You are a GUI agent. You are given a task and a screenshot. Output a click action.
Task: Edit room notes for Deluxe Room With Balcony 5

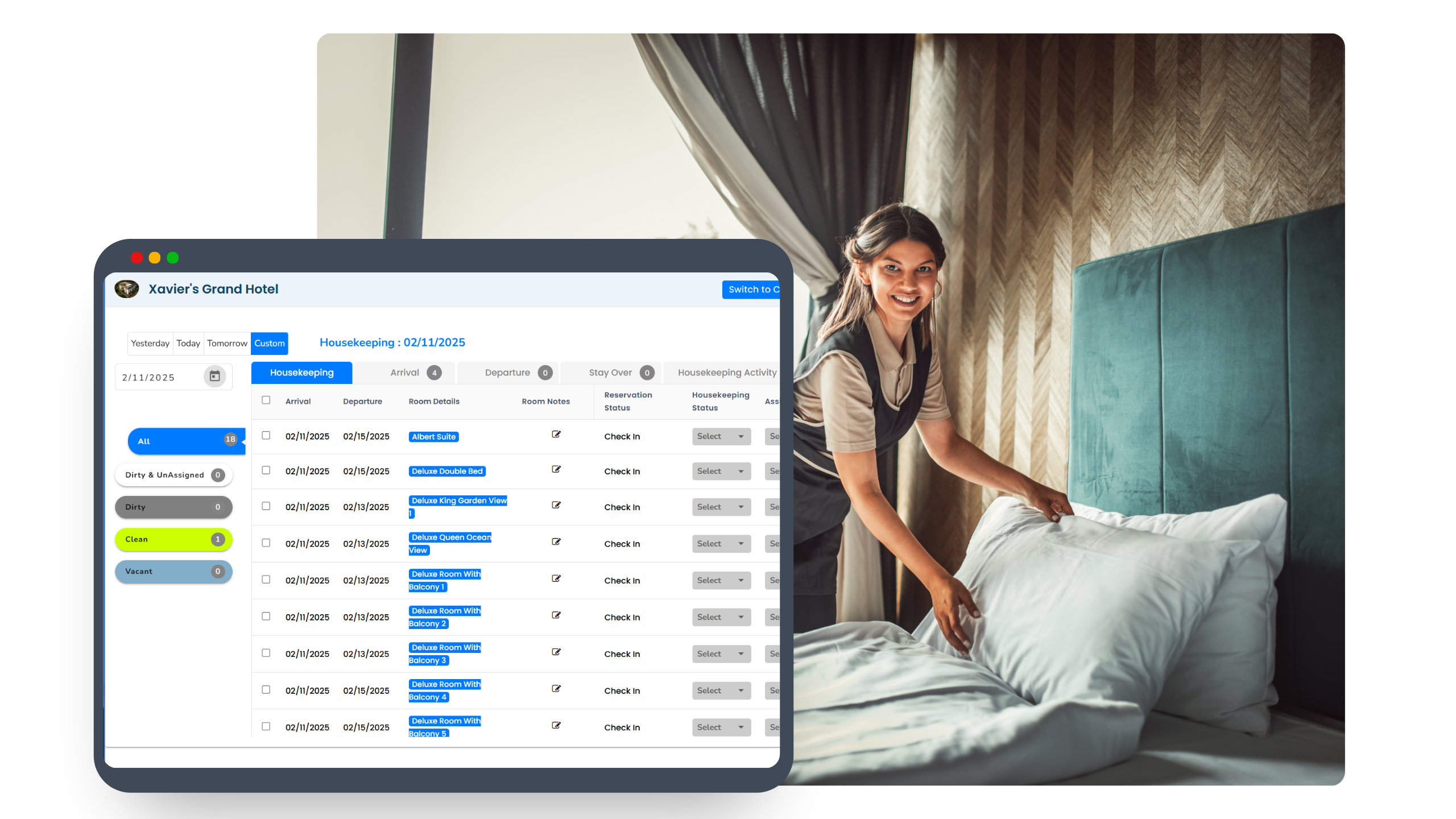pyautogui.click(x=556, y=725)
